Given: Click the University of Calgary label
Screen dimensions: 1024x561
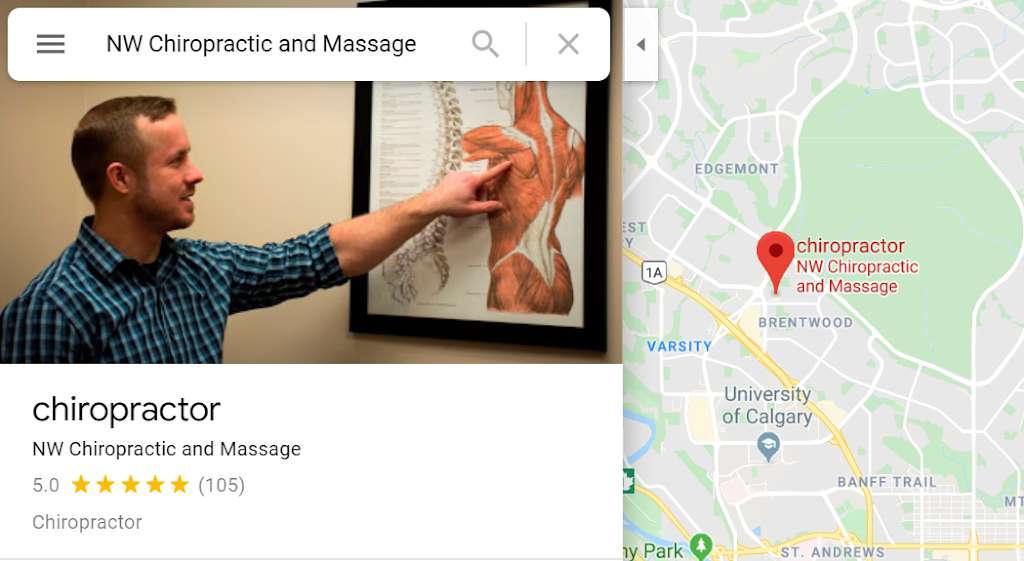Looking at the screenshot, I should point(767,406).
